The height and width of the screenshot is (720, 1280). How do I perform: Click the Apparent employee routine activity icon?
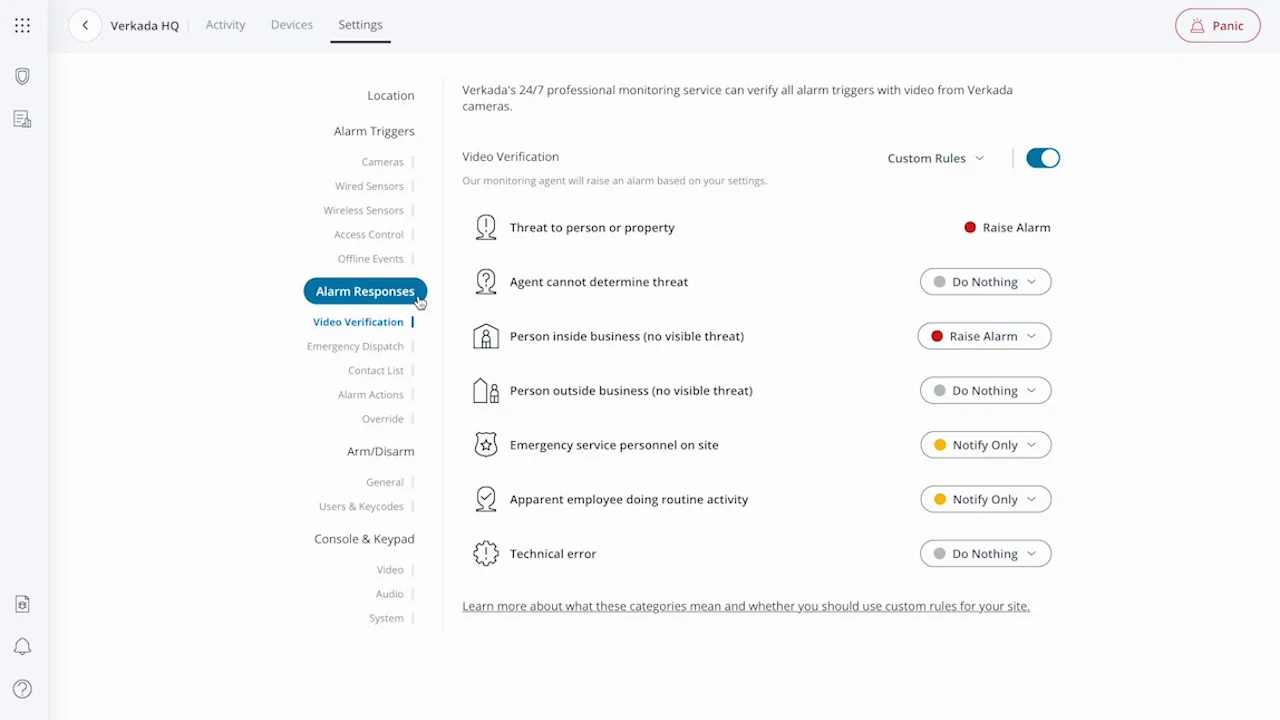(x=486, y=499)
